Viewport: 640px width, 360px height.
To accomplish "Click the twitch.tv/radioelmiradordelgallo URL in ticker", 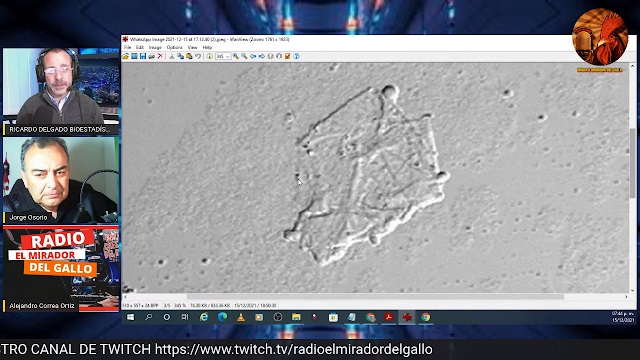I will click(x=293, y=349).
